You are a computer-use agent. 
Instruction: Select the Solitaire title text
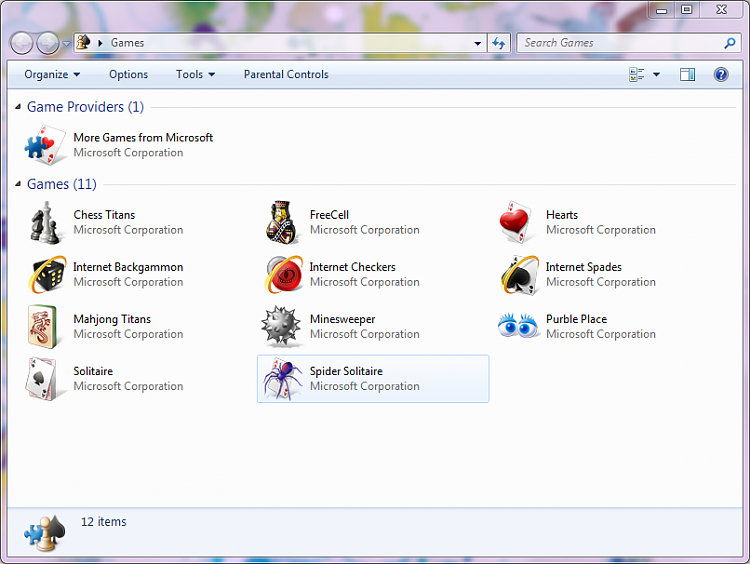tap(93, 371)
